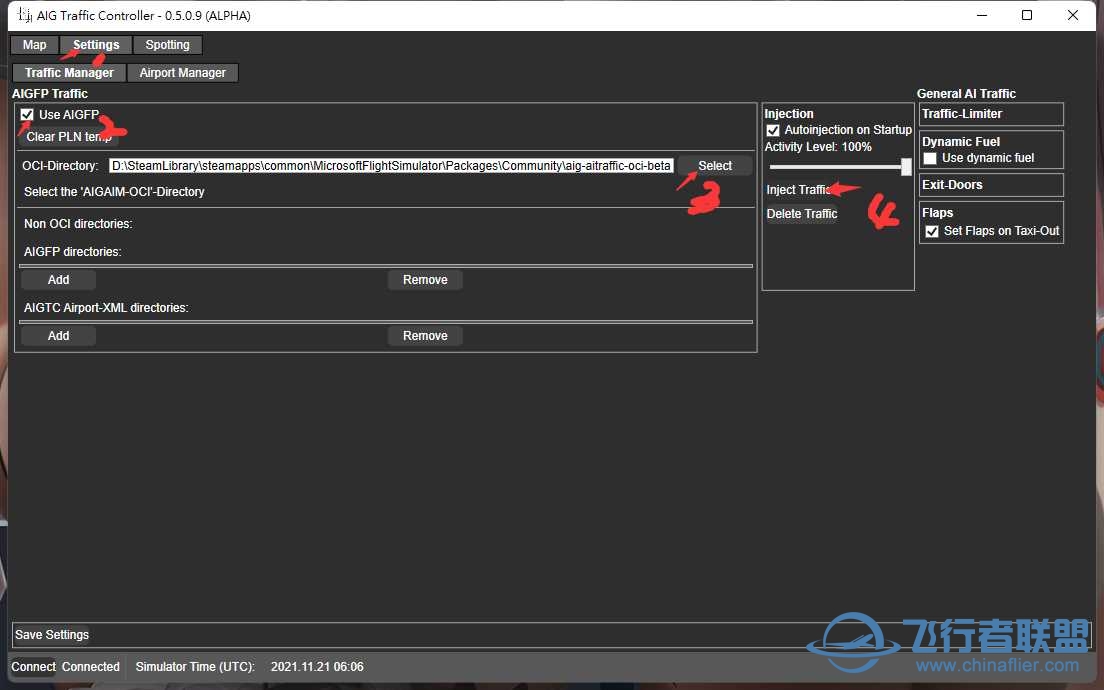
Task: Click the 'AIGTC Airport-XML directories:' label
Action: [106, 308]
